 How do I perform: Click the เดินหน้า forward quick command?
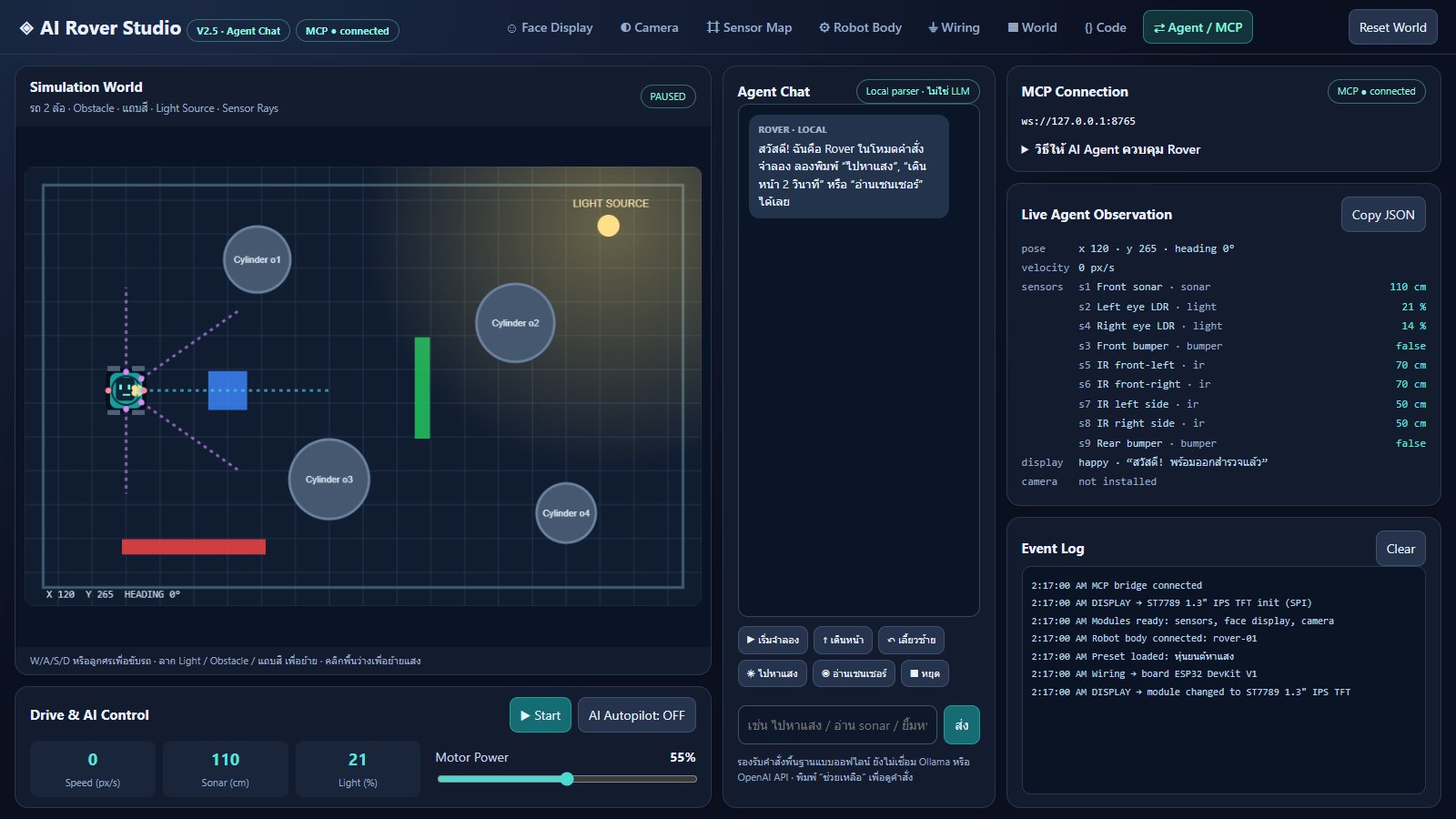(844, 640)
